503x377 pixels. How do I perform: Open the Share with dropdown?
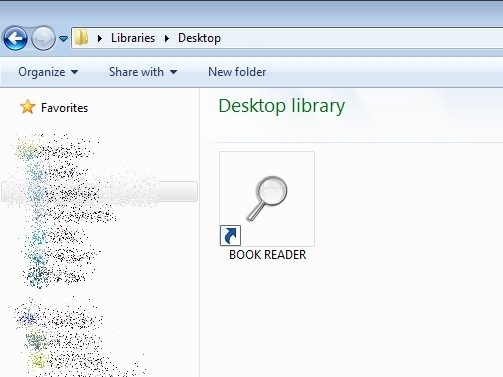(x=143, y=72)
